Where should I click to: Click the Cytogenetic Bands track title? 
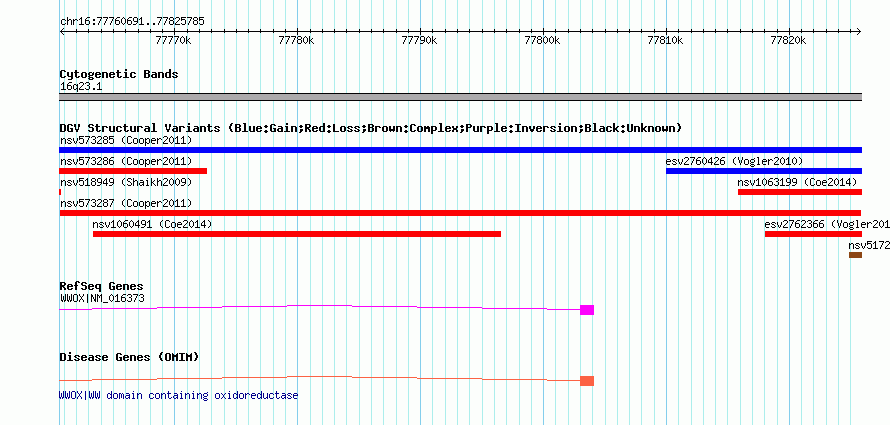119,74
